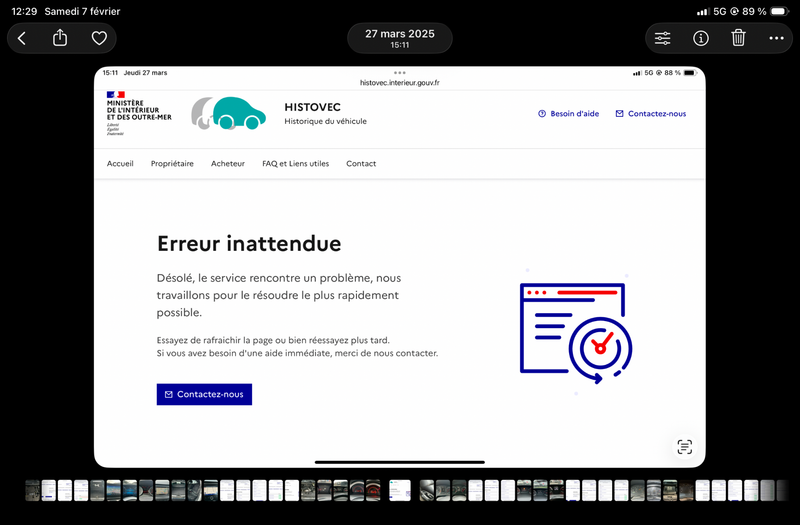Click the header Contactez-nous link
The height and width of the screenshot is (525, 800).
point(651,114)
